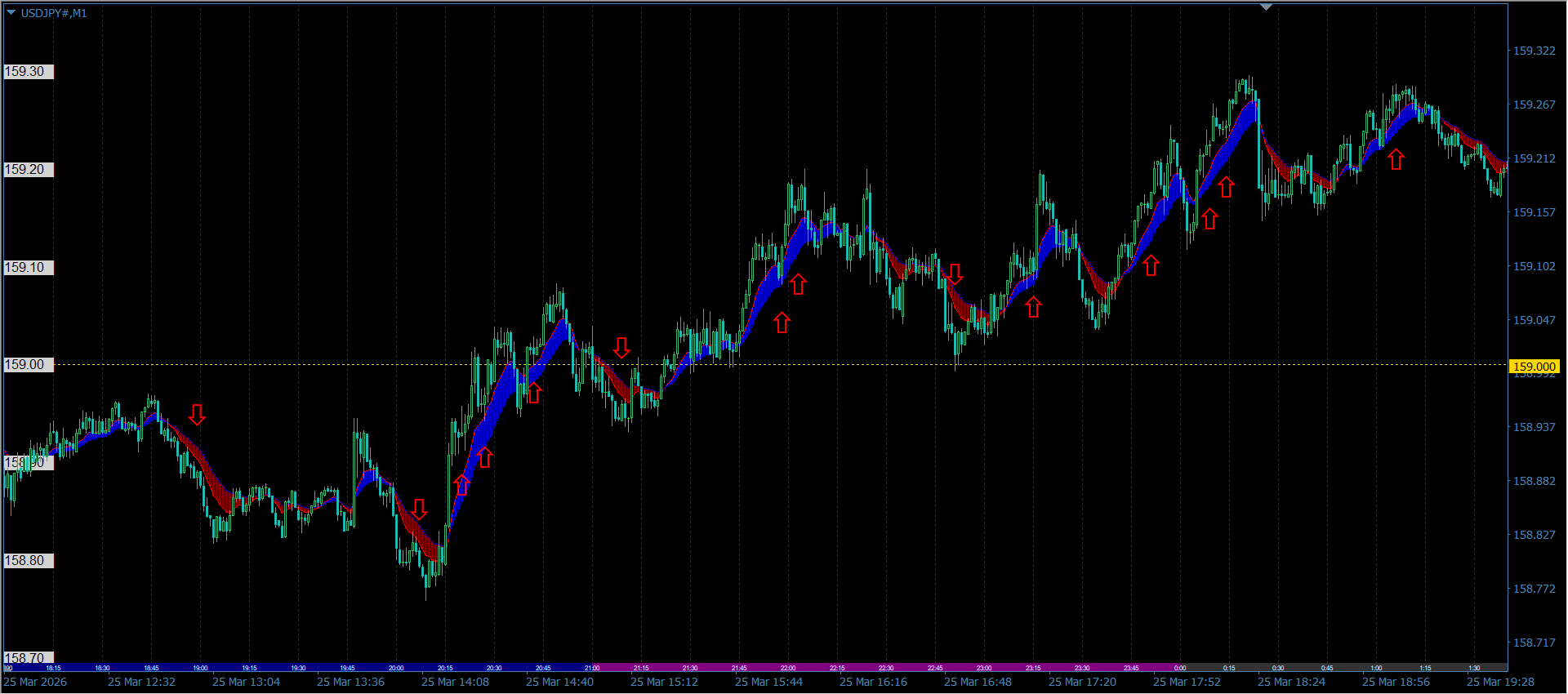Click the 0:00 mark on session bar
The height and width of the screenshot is (694, 1568).
tap(1180, 668)
